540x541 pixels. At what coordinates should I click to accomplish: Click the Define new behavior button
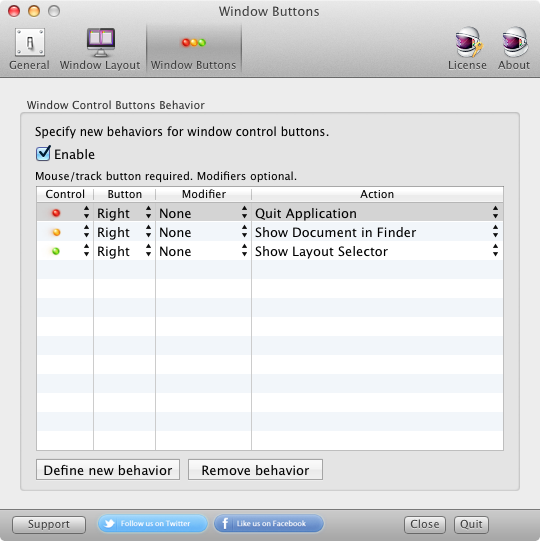[x=108, y=470]
